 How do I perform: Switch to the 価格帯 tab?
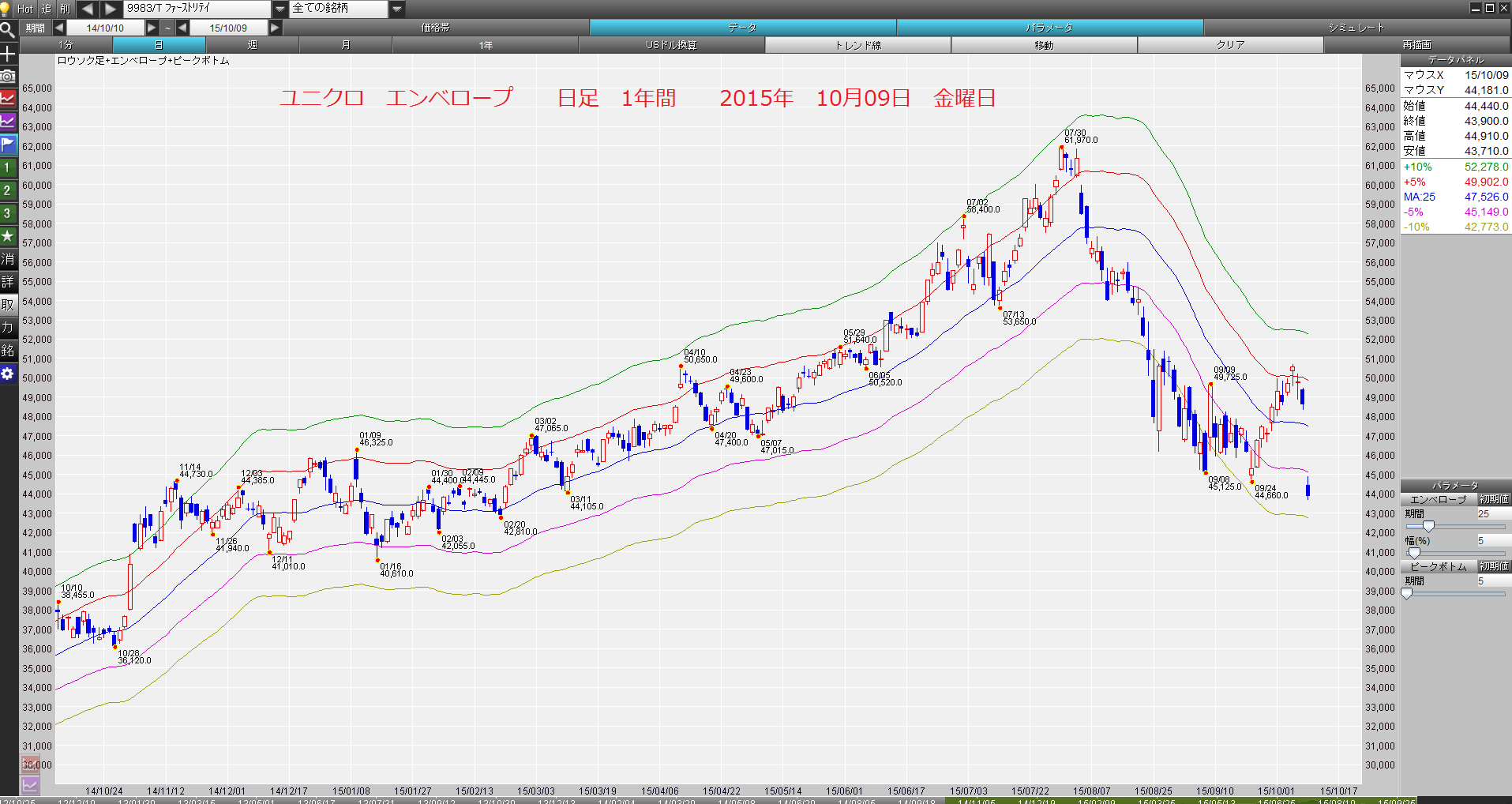pyautogui.click(x=436, y=28)
